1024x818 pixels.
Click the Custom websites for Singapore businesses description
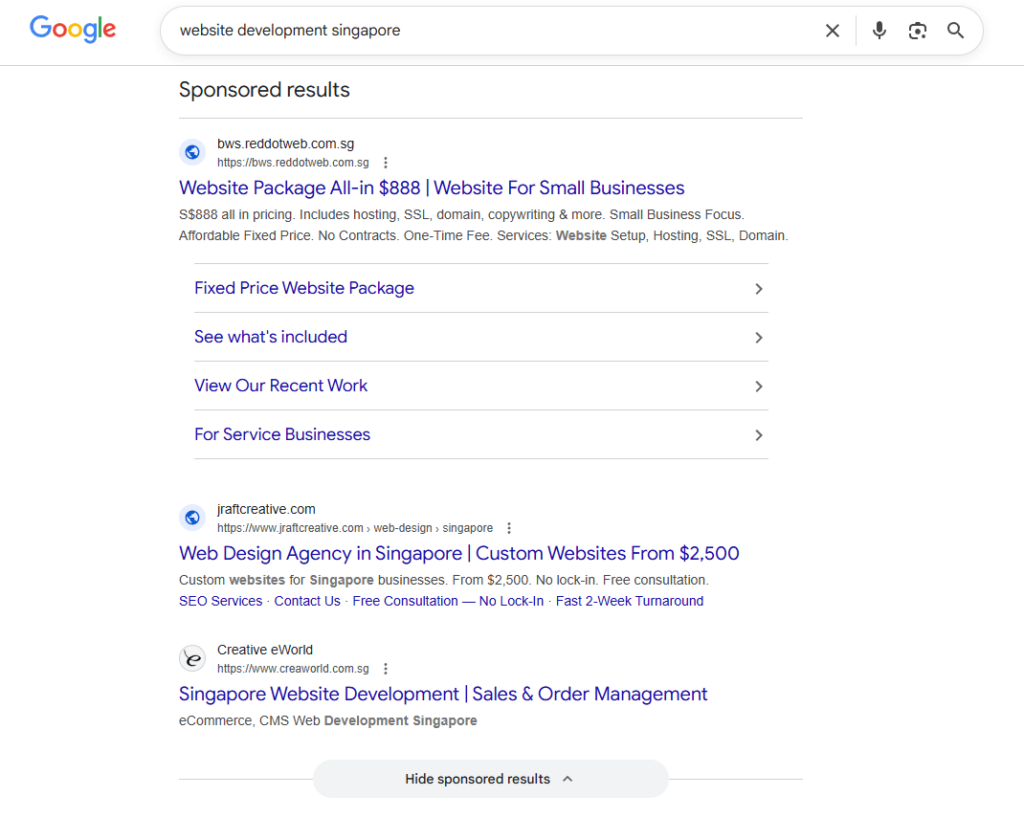tap(444, 580)
